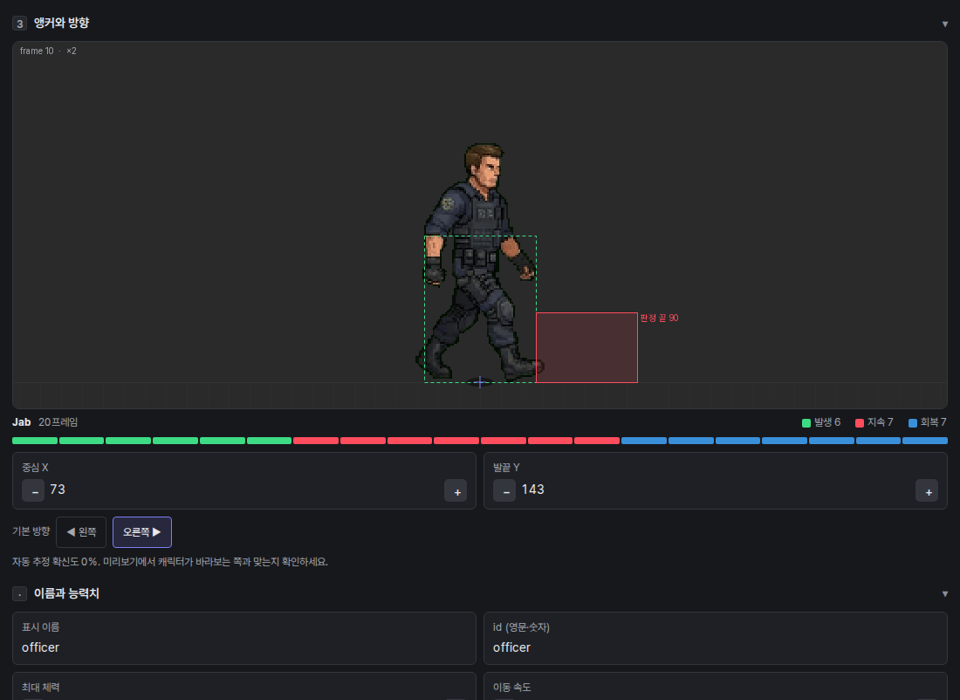Set default direction to 왼쪽

[x=81, y=532]
